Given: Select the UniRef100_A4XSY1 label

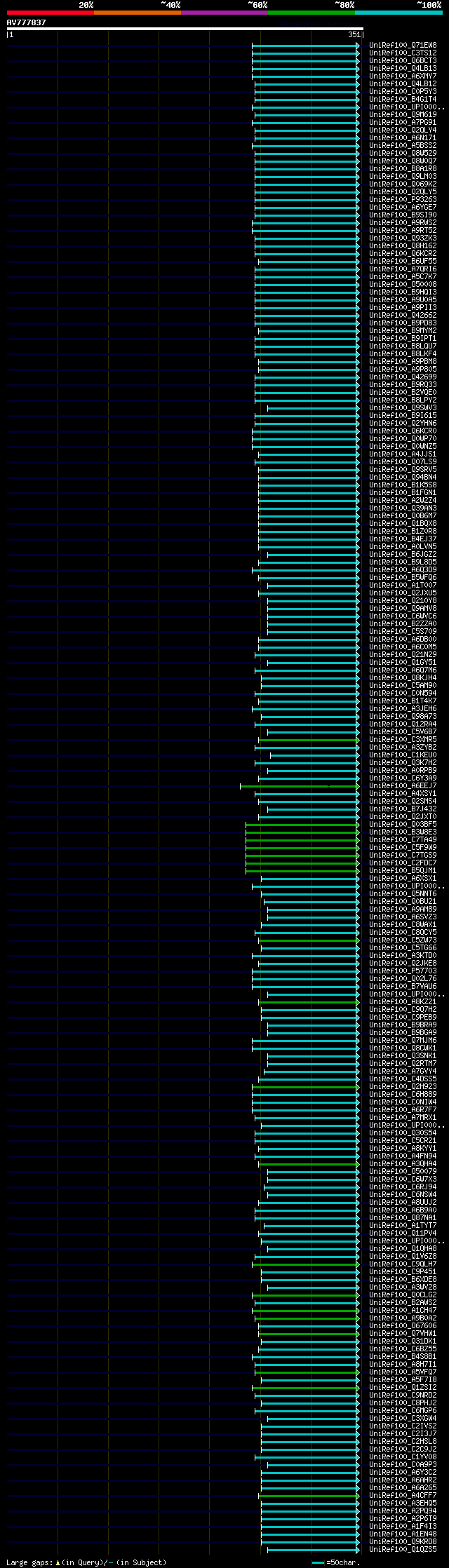Looking at the screenshot, I should 403,794.
